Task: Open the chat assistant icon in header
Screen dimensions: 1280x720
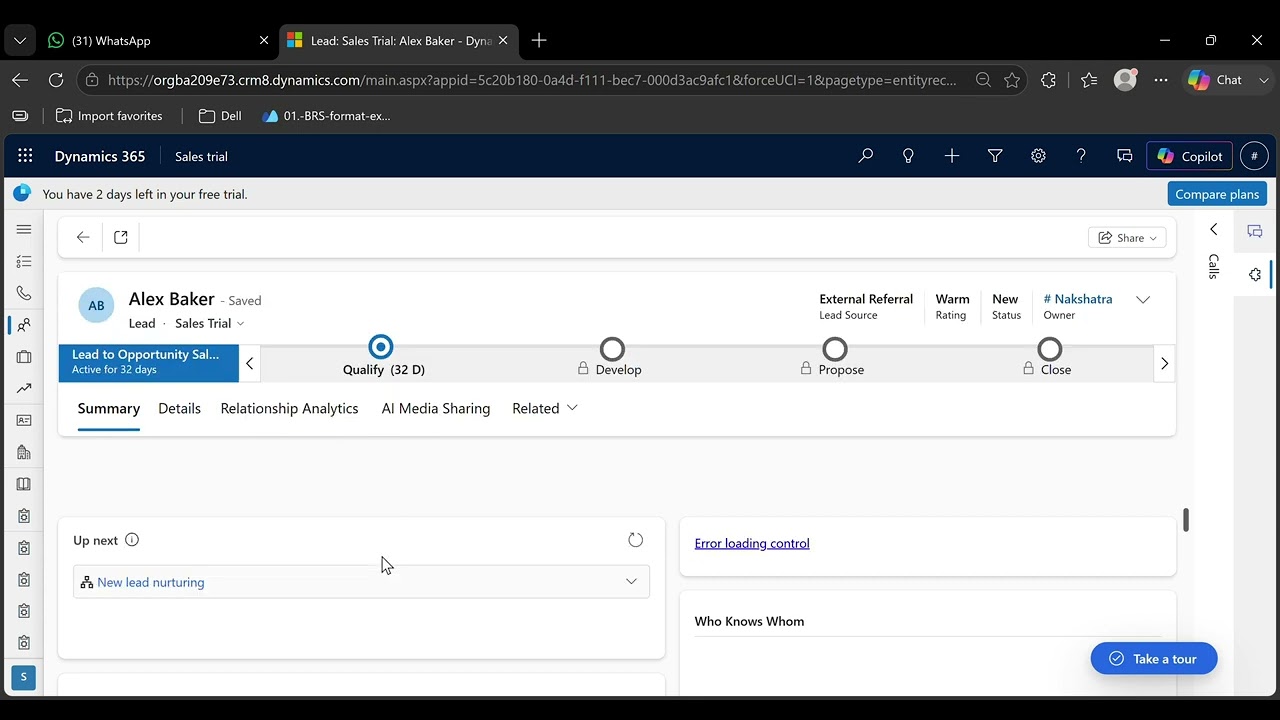Action: (1125, 156)
